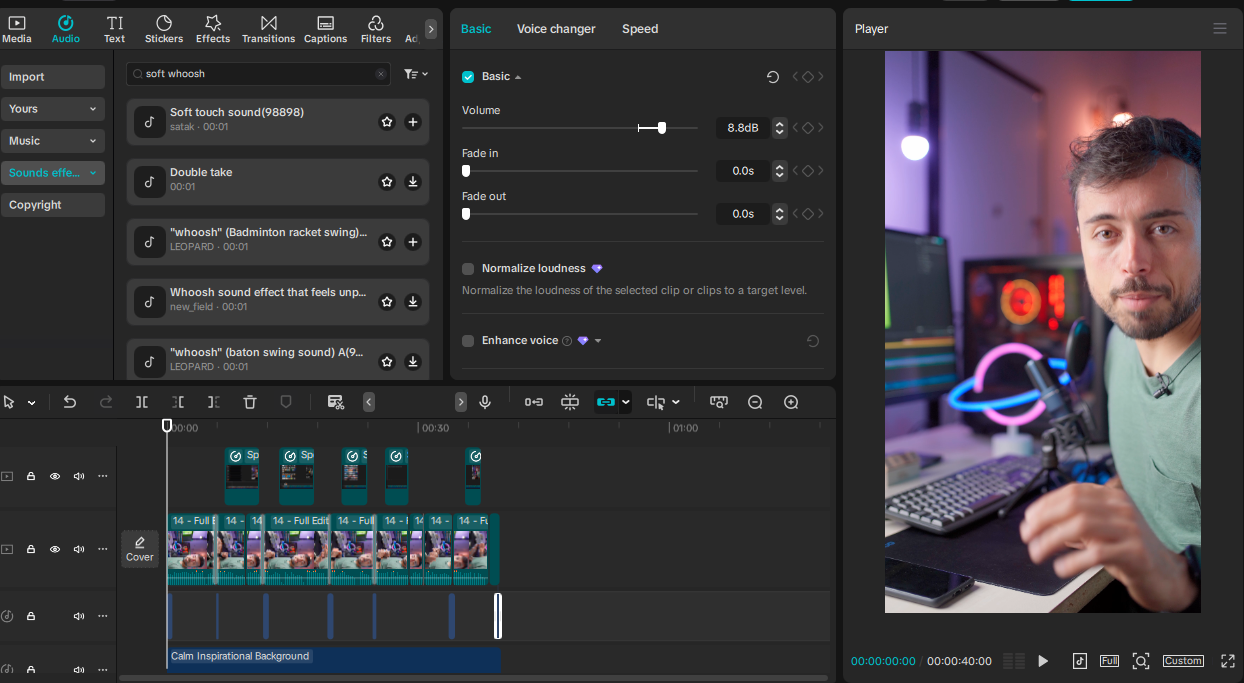Click the Volume slider handle
The height and width of the screenshot is (683, 1244).
click(662, 128)
